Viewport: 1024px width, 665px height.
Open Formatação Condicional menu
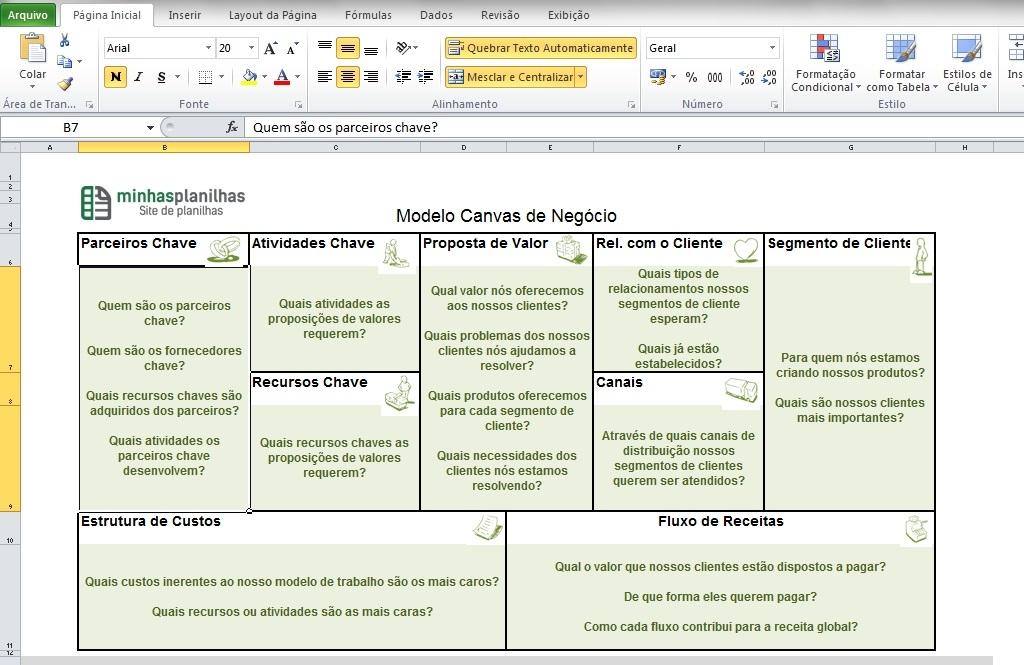825,63
